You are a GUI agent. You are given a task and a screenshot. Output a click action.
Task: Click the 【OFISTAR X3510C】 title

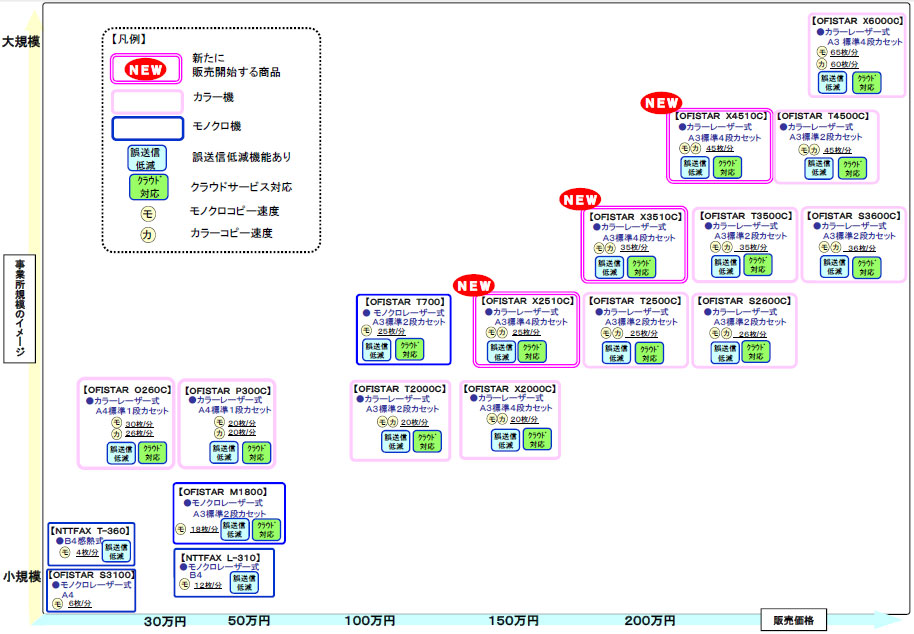[x=635, y=217]
